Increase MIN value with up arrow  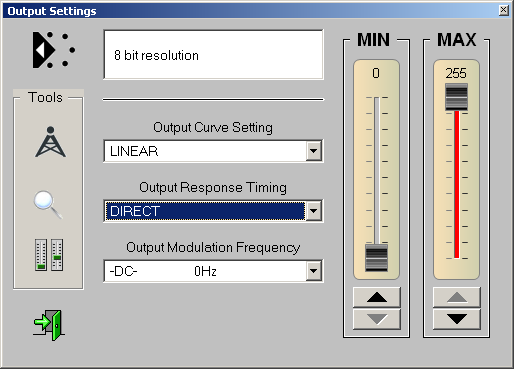pos(377,297)
